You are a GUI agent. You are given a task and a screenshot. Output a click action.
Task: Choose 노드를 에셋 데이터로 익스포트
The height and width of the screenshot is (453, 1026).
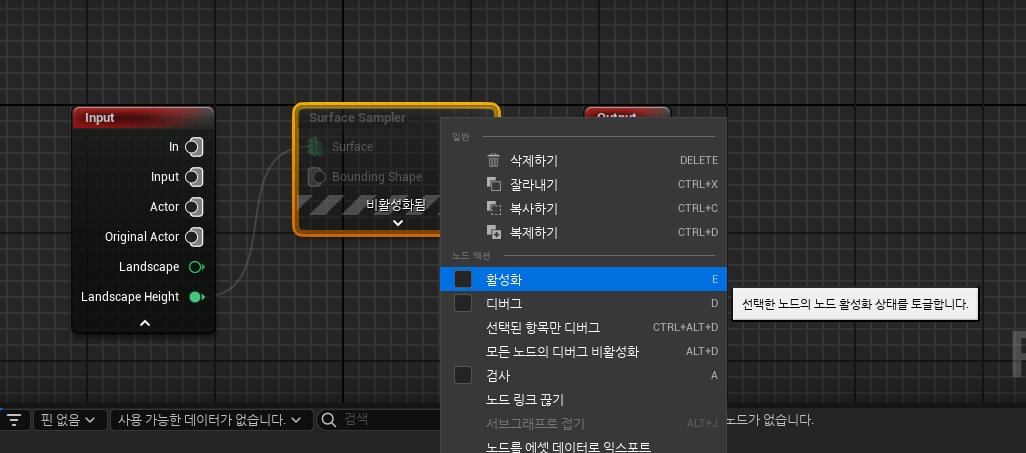(584, 446)
